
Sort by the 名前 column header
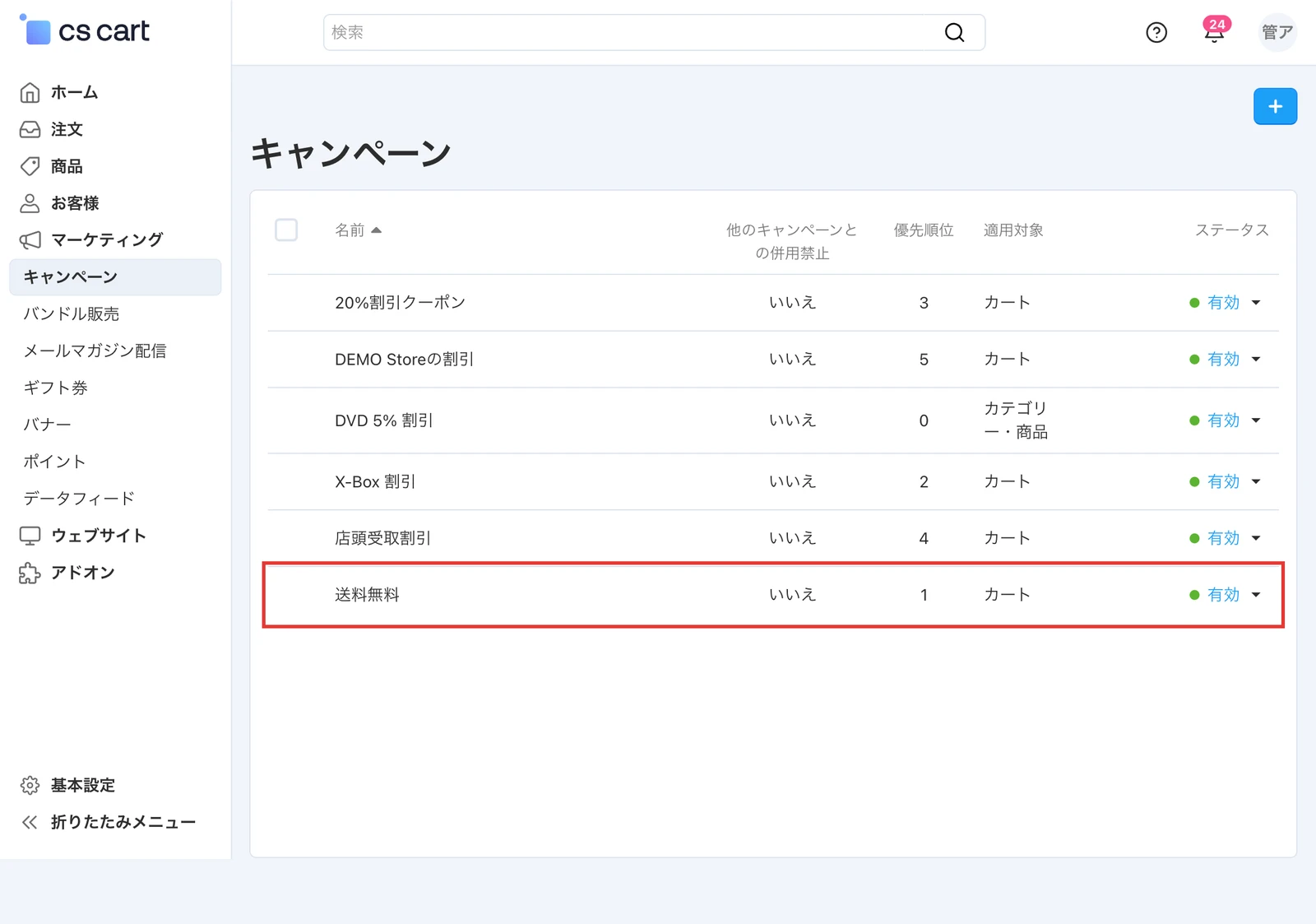coord(358,230)
